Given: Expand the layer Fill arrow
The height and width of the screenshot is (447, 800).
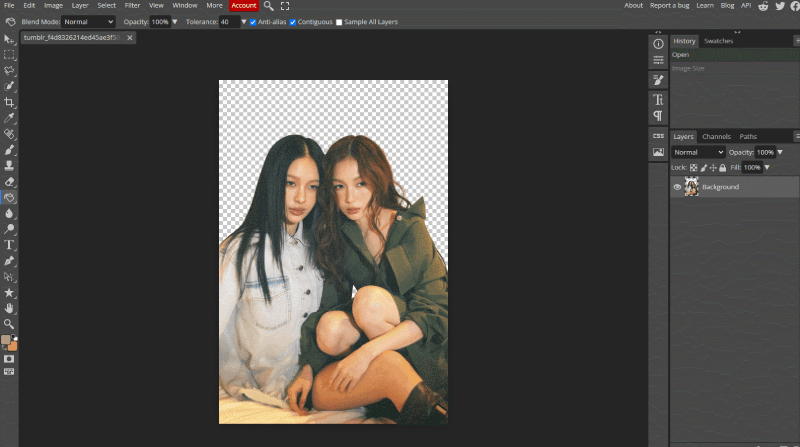Looking at the screenshot, I should tap(767, 167).
